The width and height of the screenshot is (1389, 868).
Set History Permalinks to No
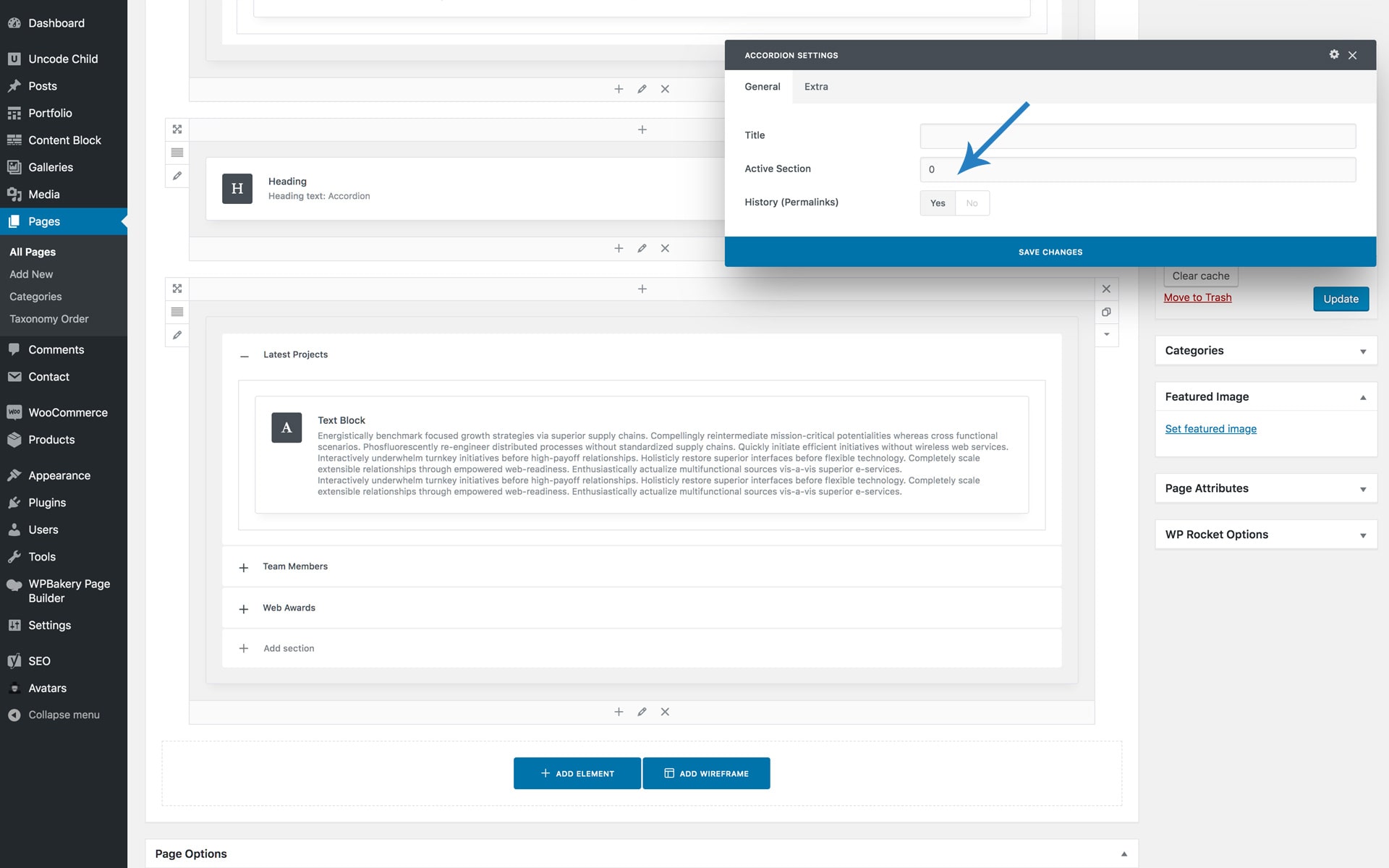coord(972,203)
